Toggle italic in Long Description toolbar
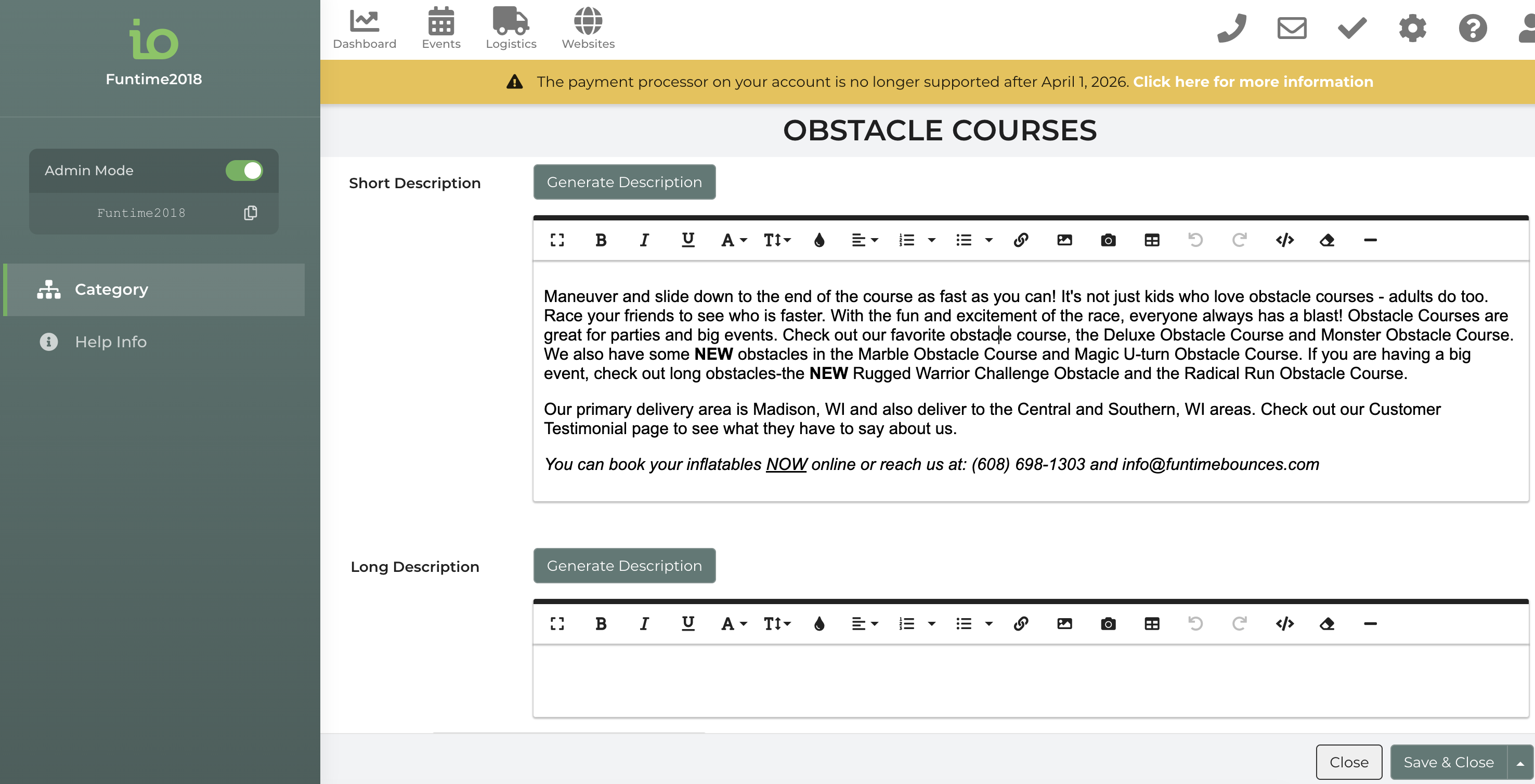1535x784 pixels. coord(644,624)
